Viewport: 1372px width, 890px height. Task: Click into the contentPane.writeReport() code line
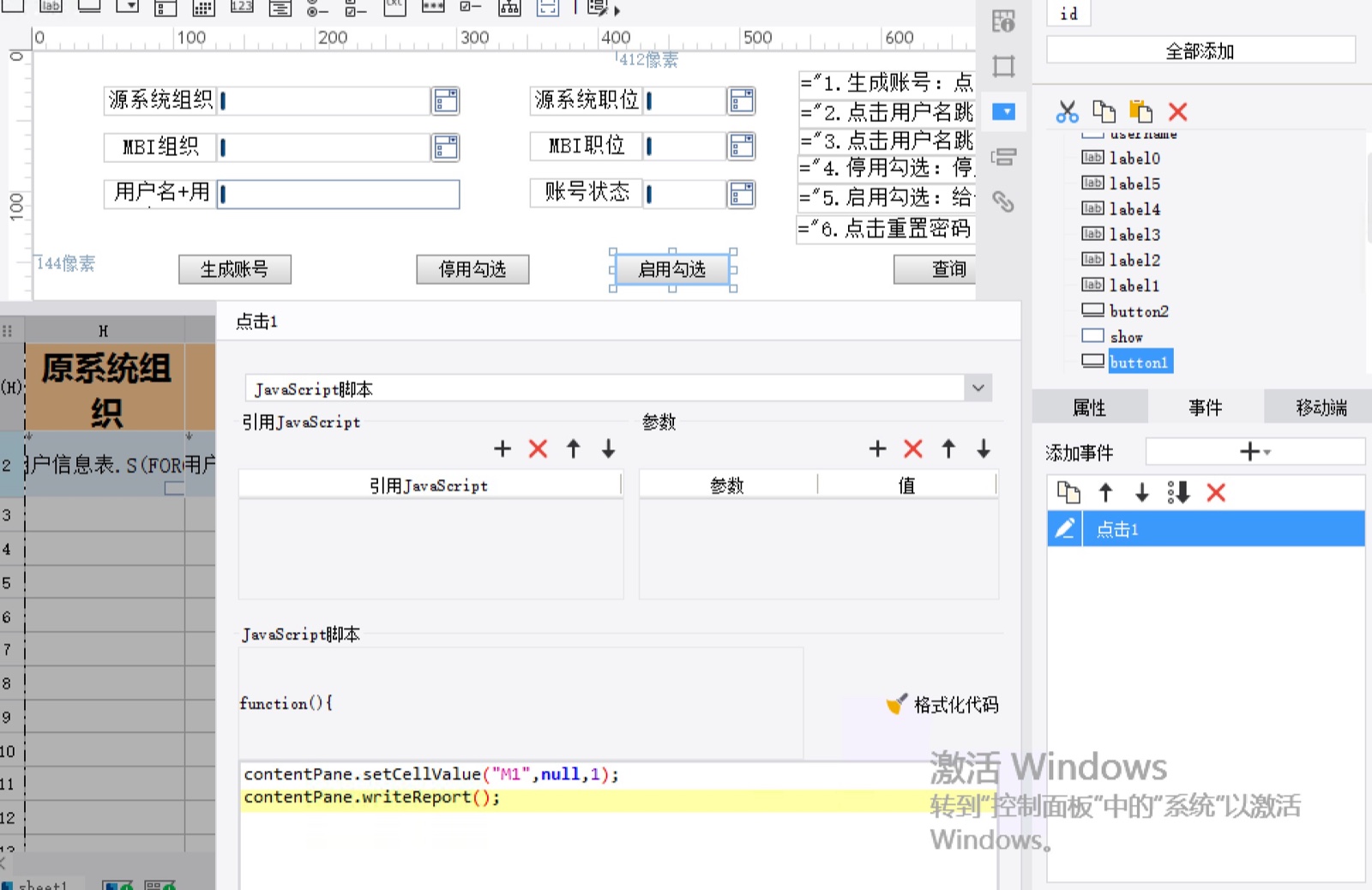pos(371,797)
